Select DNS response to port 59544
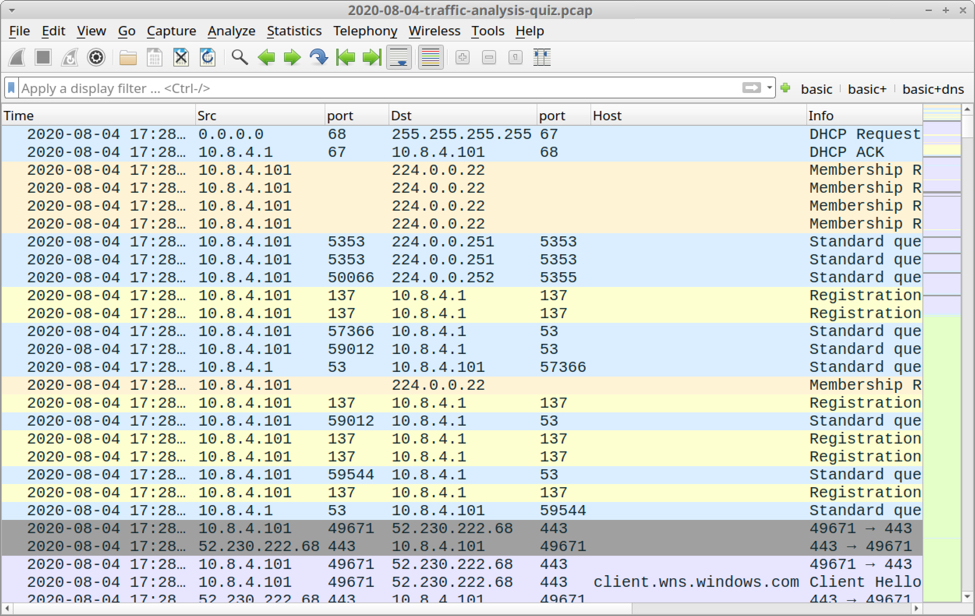975x616 pixels. click(x=461, y=511)
